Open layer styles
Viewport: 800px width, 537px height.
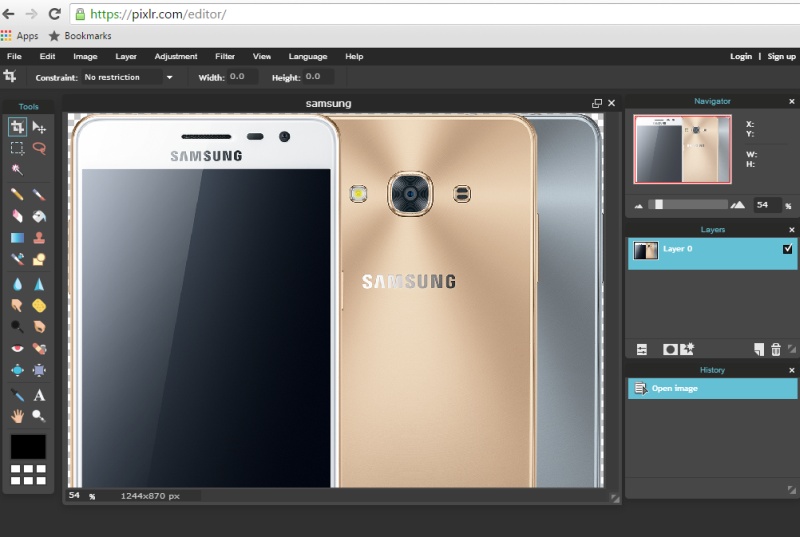tap(687, 349)
